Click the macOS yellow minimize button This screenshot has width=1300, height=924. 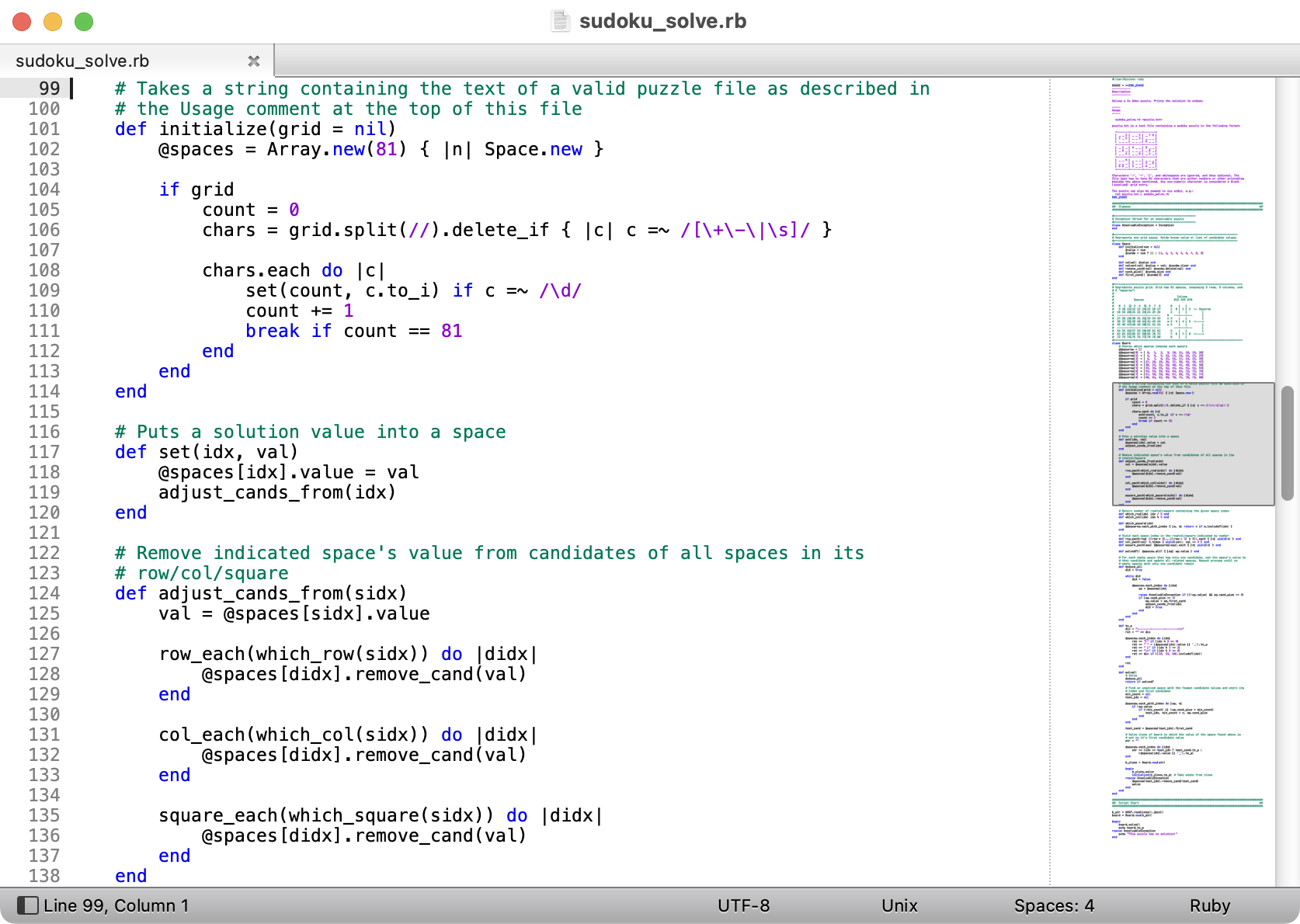pos(53,22)
